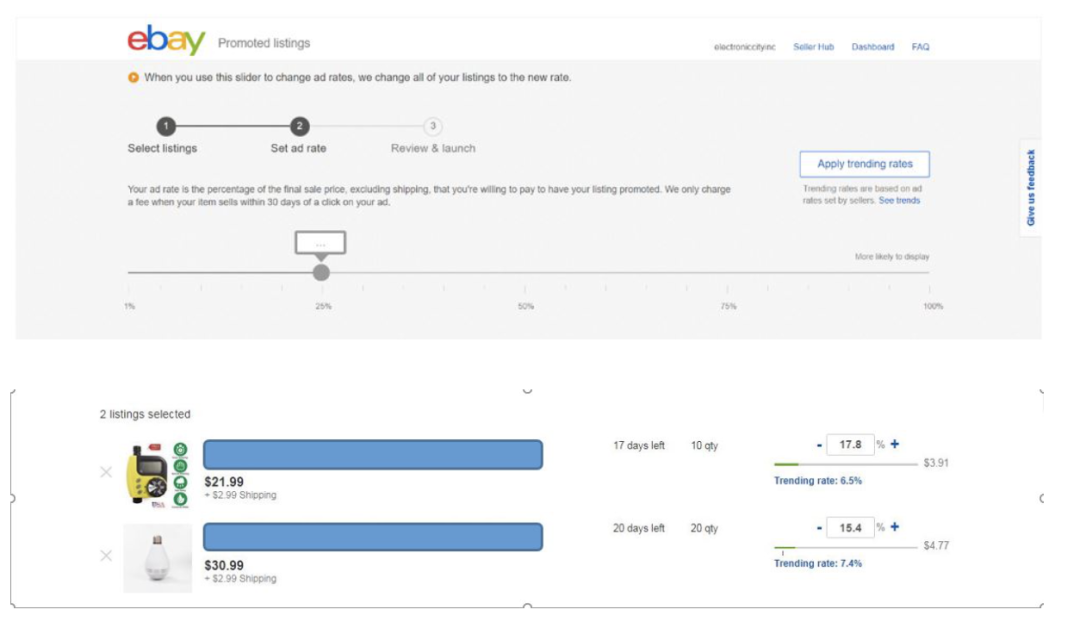Click the 17.8 ad rate input field
1080x622 pixels.
850,445
